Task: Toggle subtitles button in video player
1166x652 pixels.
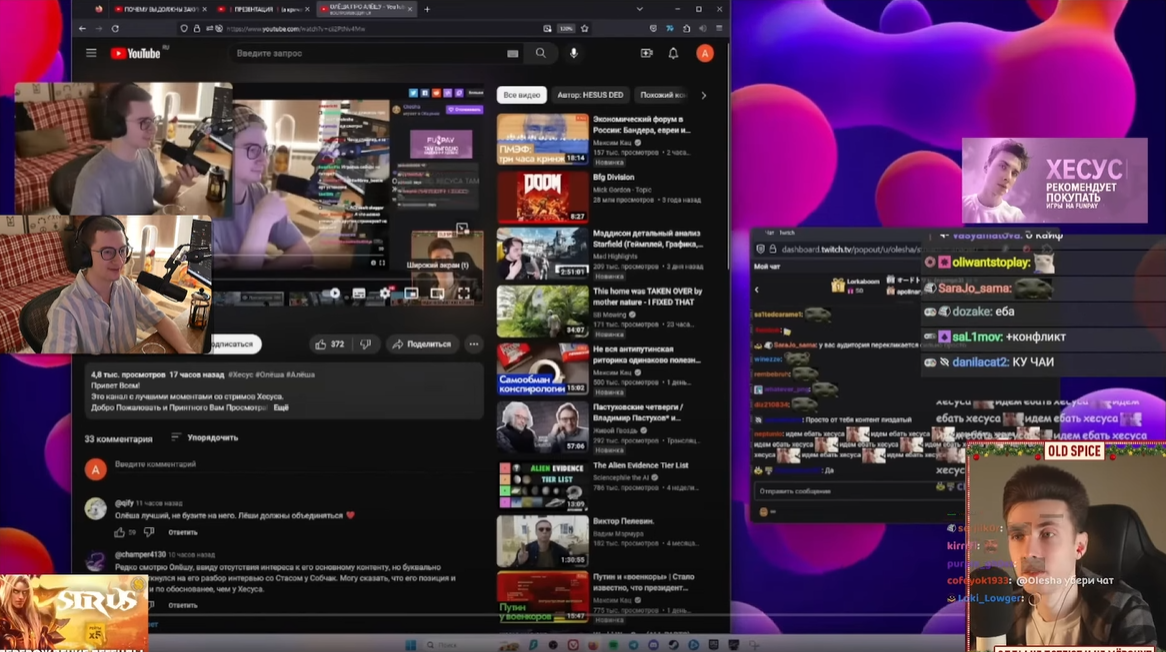Action: 359,293
